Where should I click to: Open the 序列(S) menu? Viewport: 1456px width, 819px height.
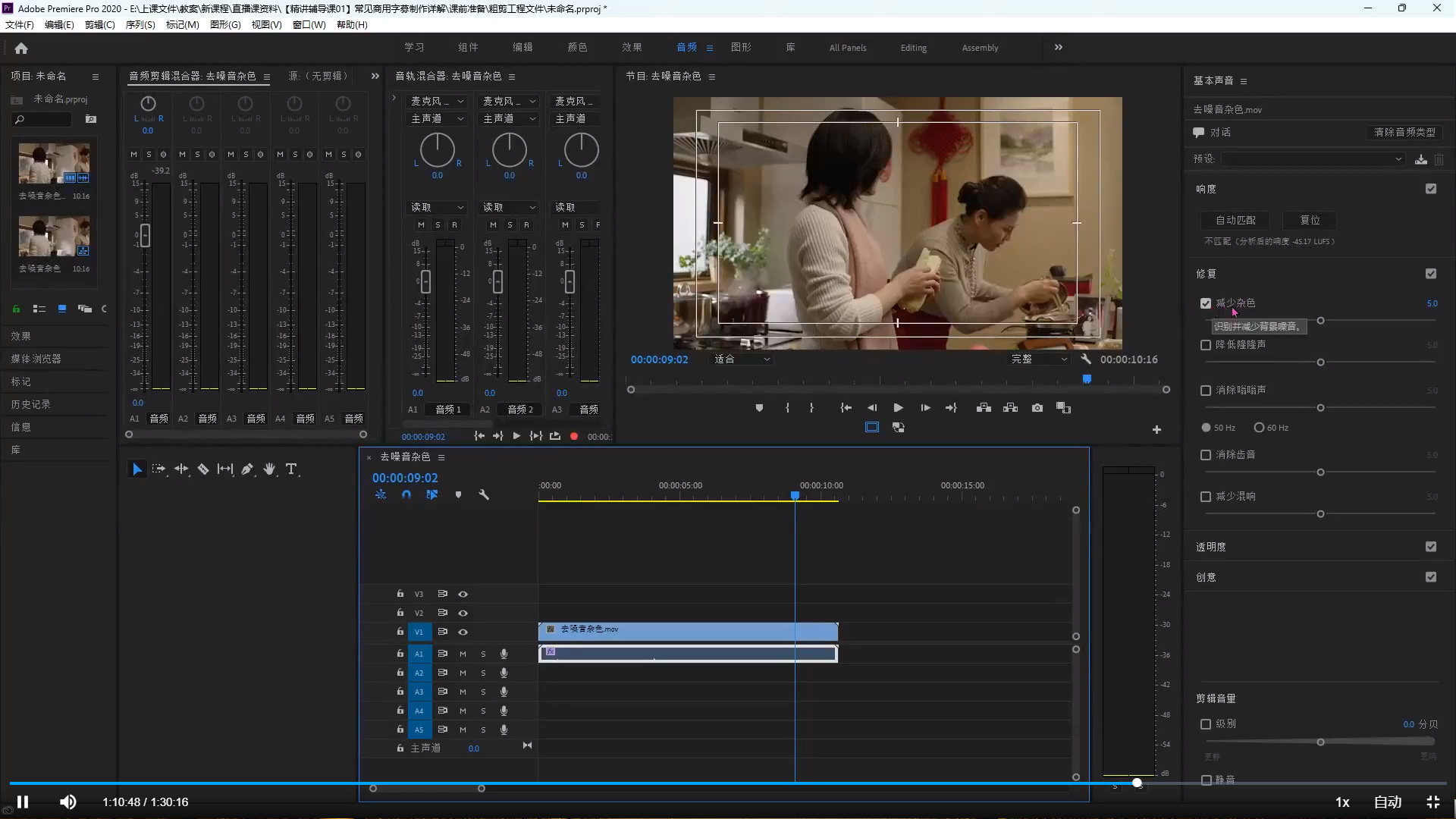coord(140,25)
